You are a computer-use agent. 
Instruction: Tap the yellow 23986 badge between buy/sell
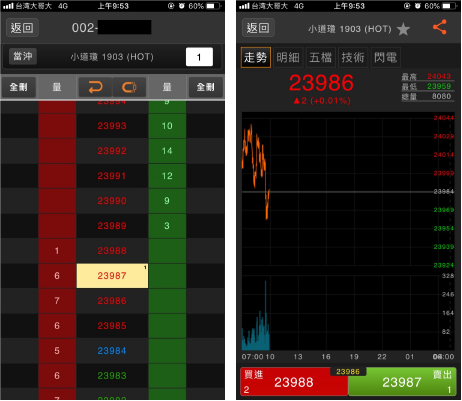pos(348,372)
